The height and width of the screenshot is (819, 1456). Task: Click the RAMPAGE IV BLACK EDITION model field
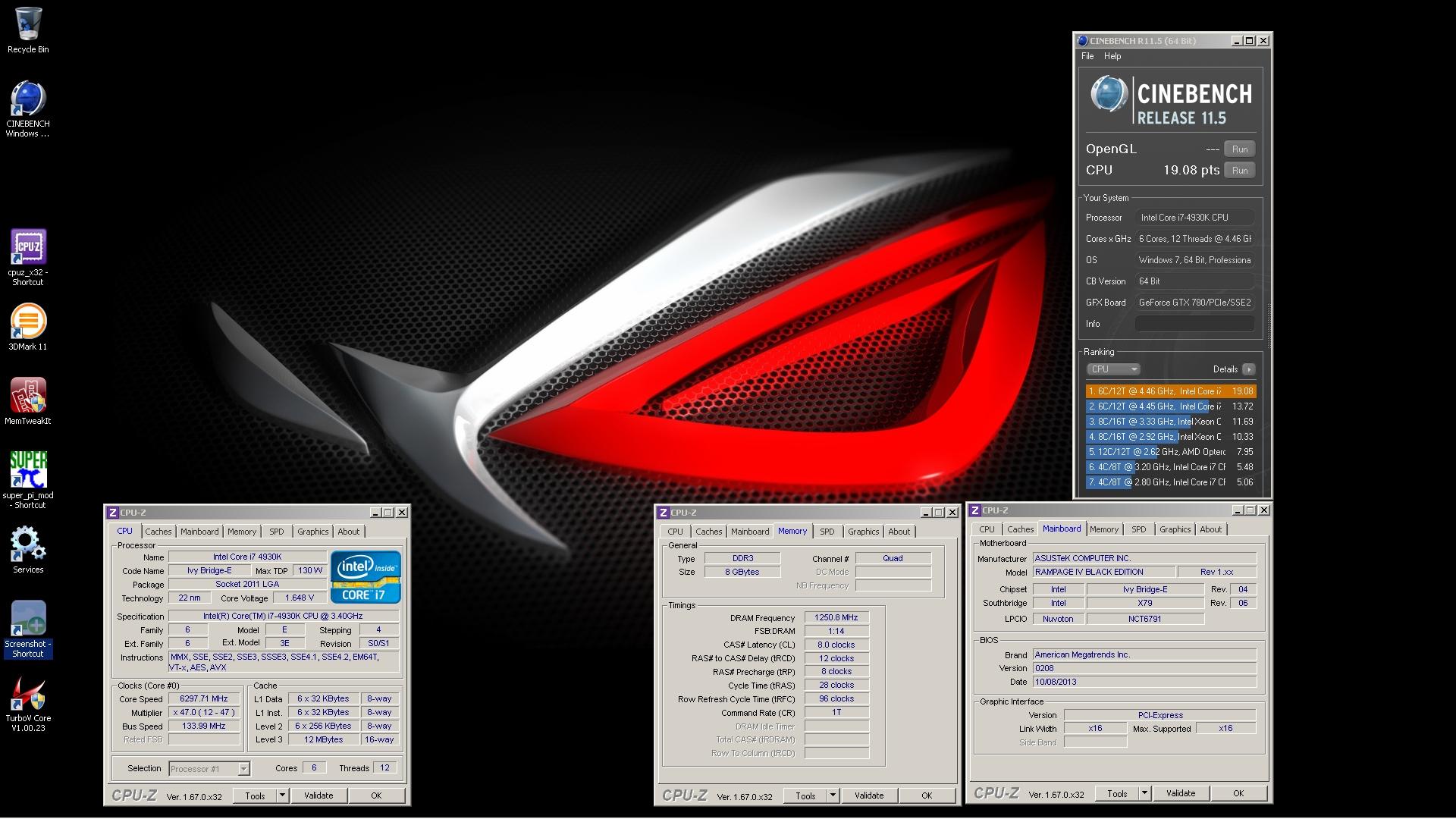(1104, 572)
